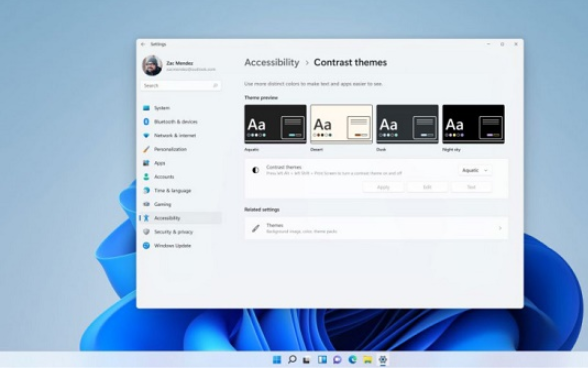Open taskbar Search
The height and width of the screenshot is (368, 588).
click(x=292, y=360)
